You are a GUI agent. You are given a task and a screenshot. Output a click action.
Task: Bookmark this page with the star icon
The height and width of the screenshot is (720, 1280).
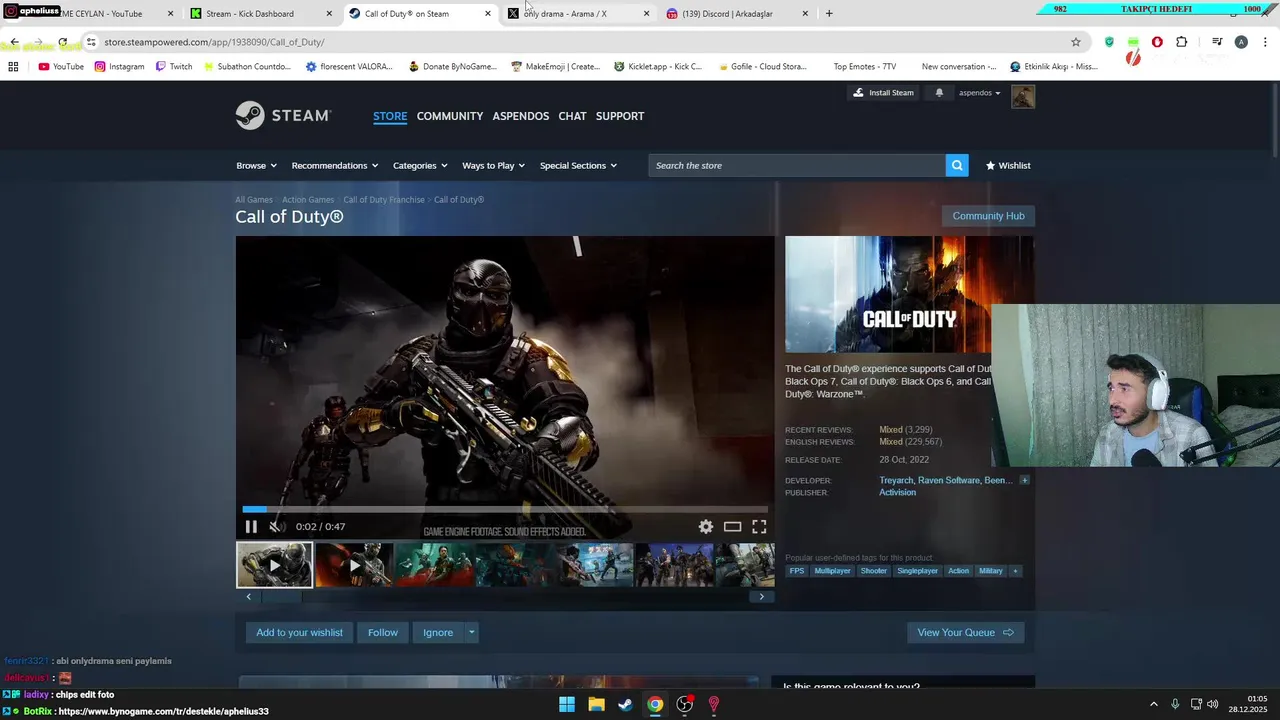point(1076,42)
